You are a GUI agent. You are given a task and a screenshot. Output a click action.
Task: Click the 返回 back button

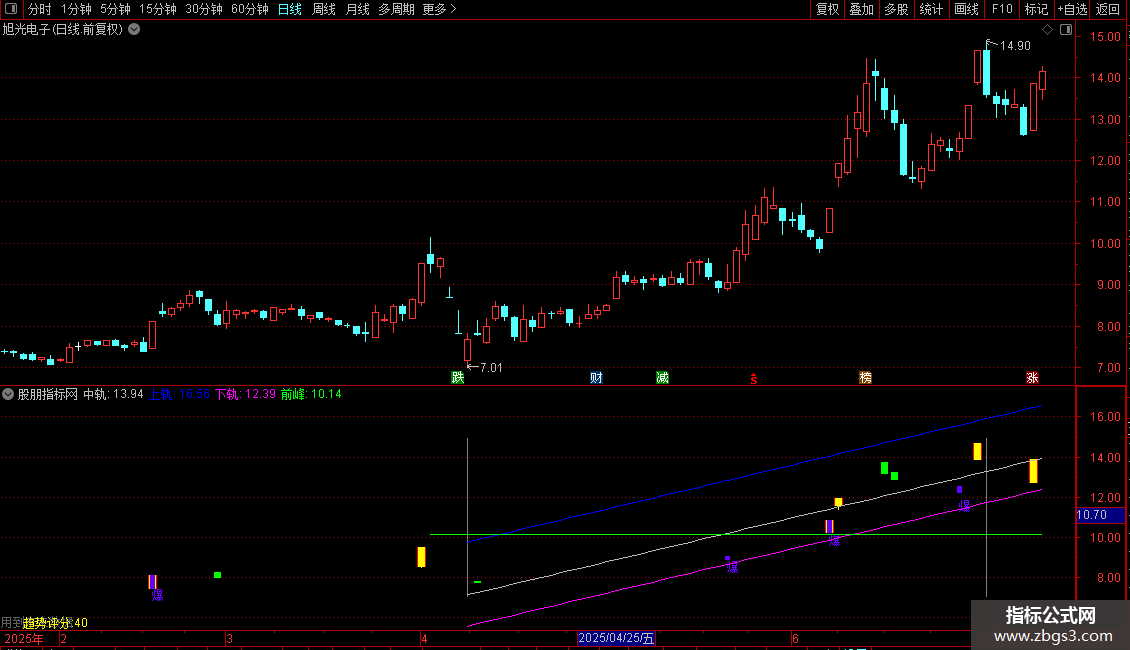(1108, 9)
